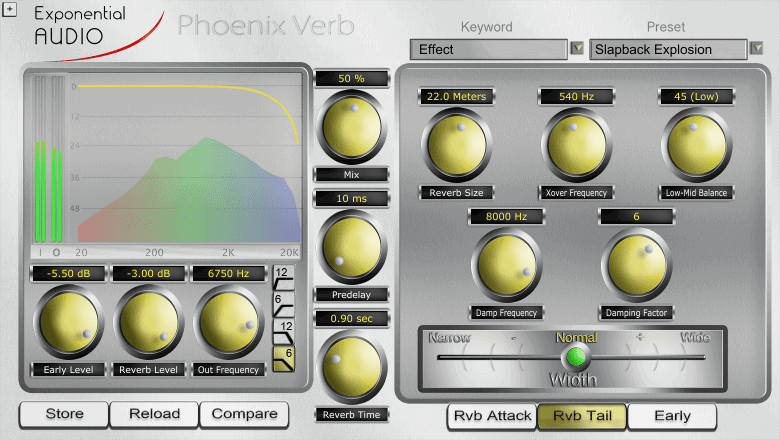Click the plus icon in top-left corner
Viewport: 780px width, 440px height.
point(9,9)
